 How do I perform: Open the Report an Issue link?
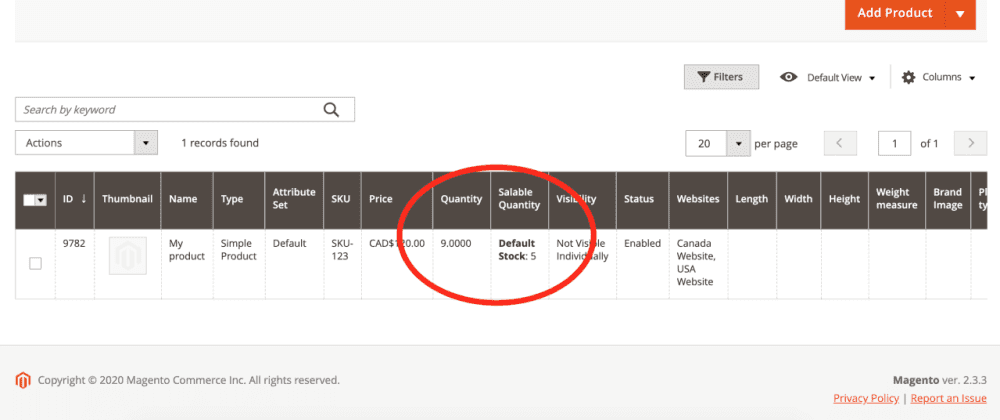[948, 398]
